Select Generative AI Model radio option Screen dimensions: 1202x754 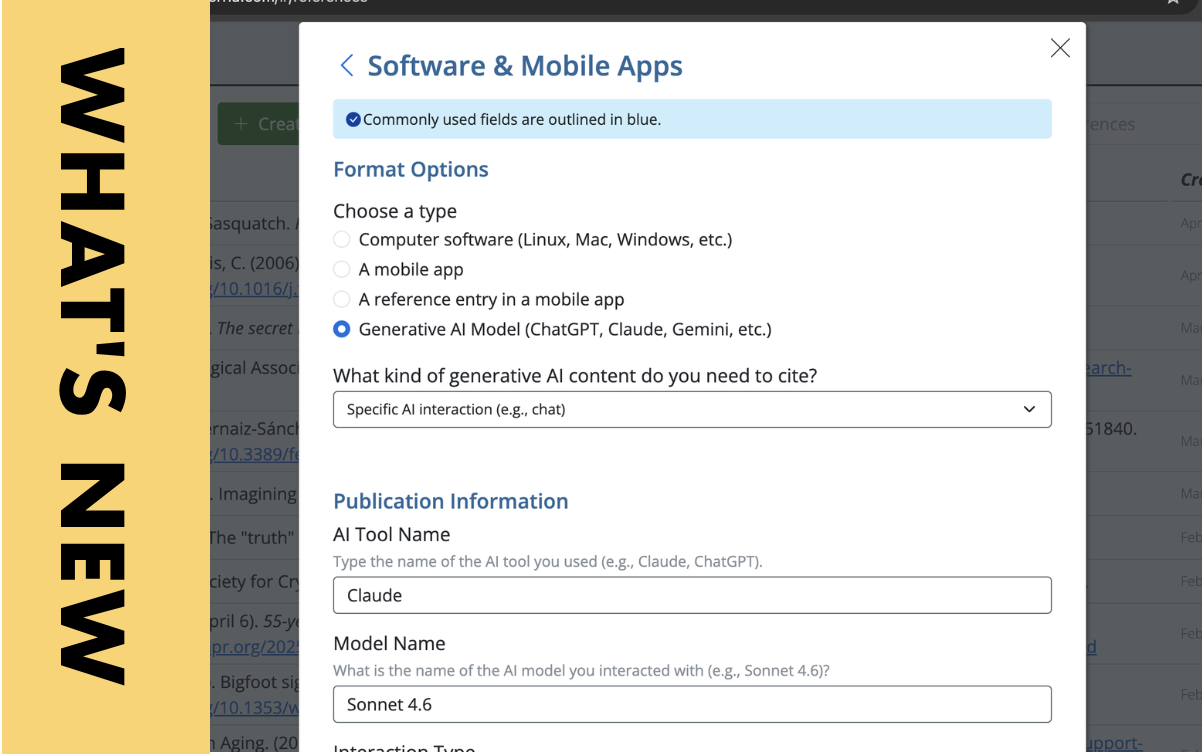pos(342,329)
